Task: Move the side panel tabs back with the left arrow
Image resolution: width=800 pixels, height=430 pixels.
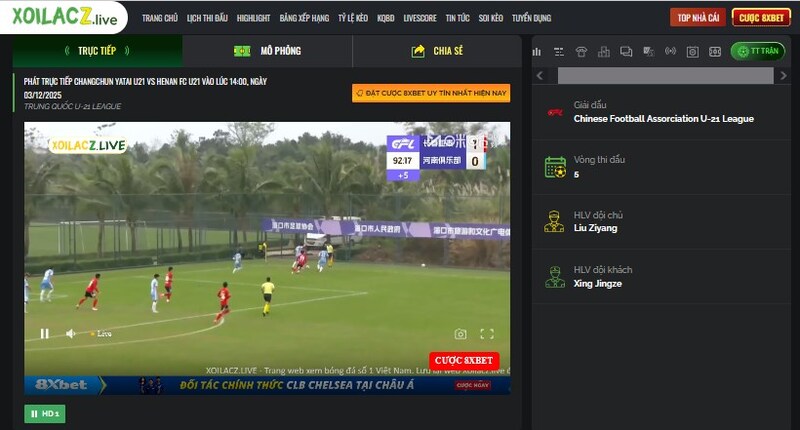Action: 540,76
